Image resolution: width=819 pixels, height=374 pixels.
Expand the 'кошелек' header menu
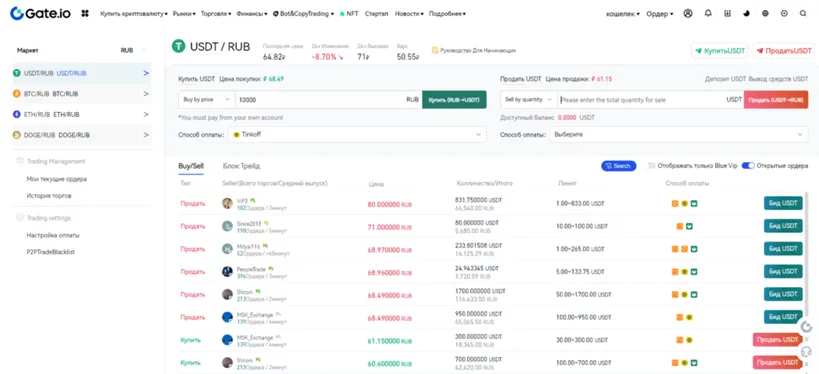tap(623, 14)
